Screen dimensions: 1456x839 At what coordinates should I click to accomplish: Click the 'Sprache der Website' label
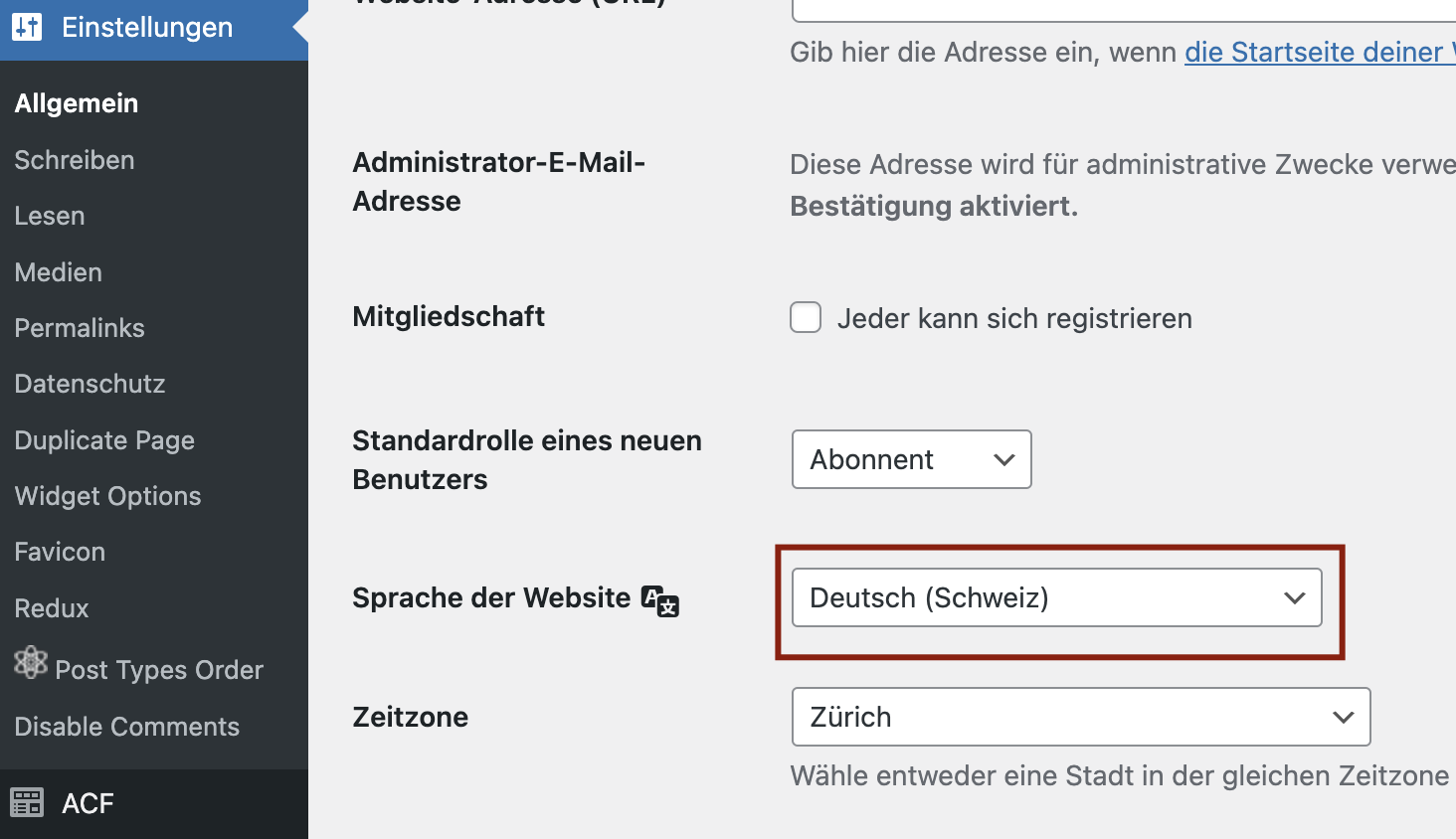pos(491,597)
